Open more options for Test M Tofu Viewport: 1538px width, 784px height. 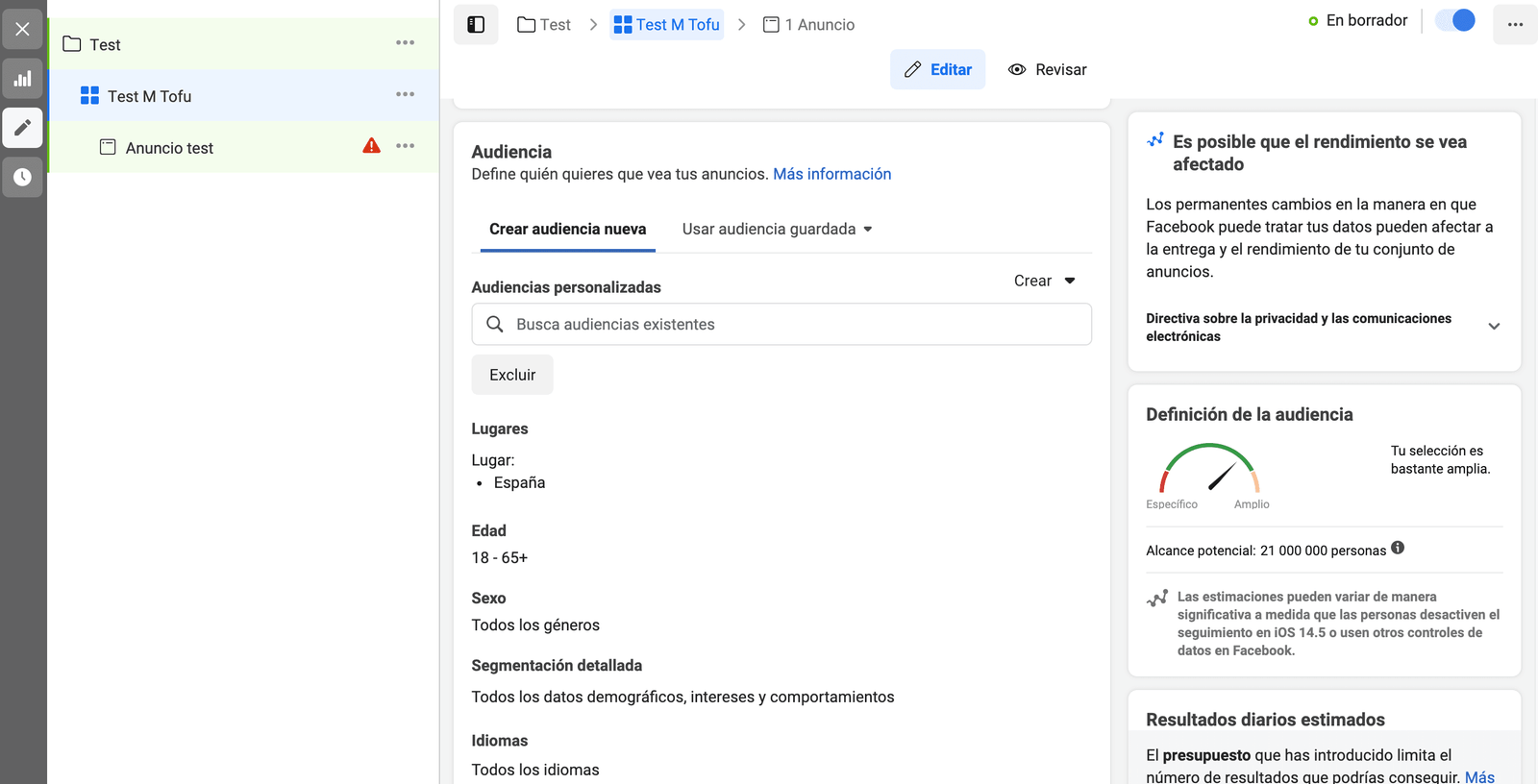pyautogui.click(x=405, y=94)
